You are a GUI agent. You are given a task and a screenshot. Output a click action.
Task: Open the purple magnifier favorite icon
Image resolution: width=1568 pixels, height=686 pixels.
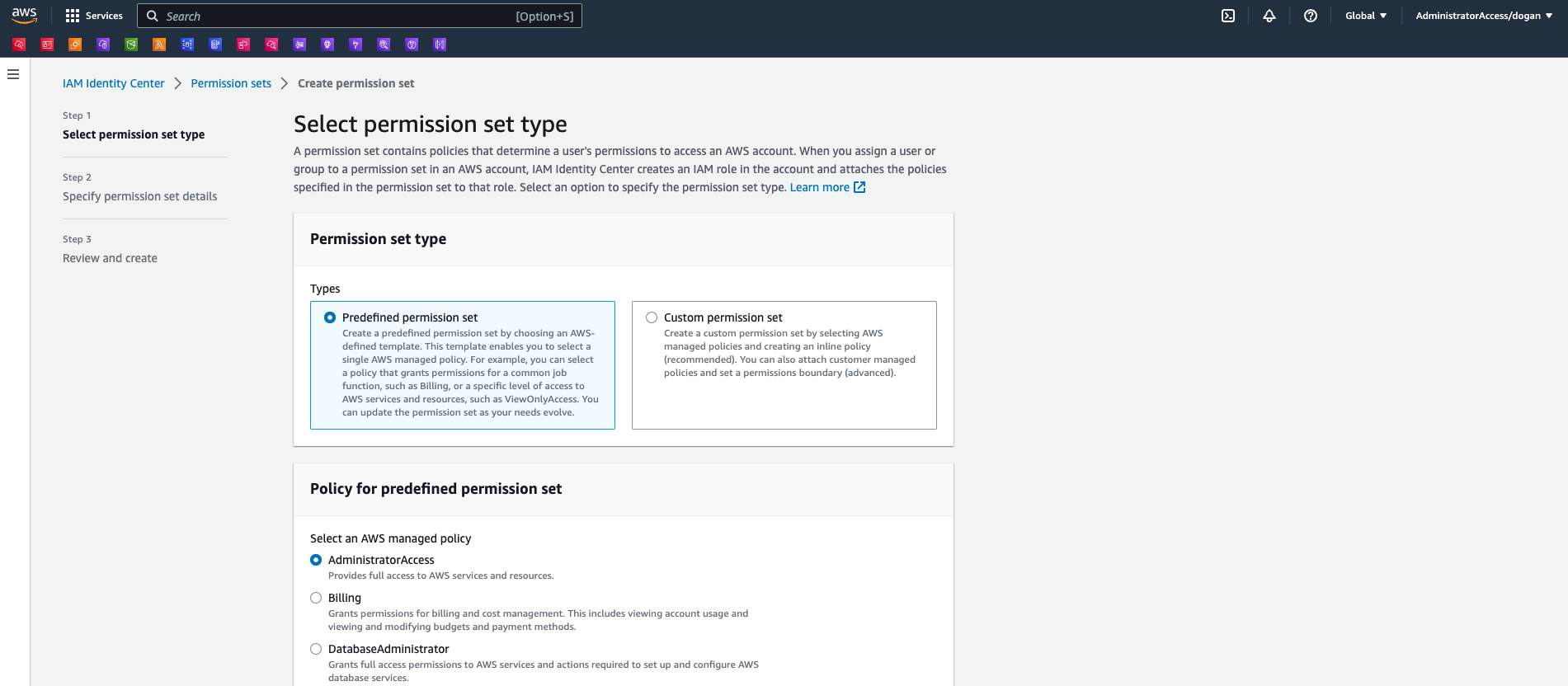(384, 45)
